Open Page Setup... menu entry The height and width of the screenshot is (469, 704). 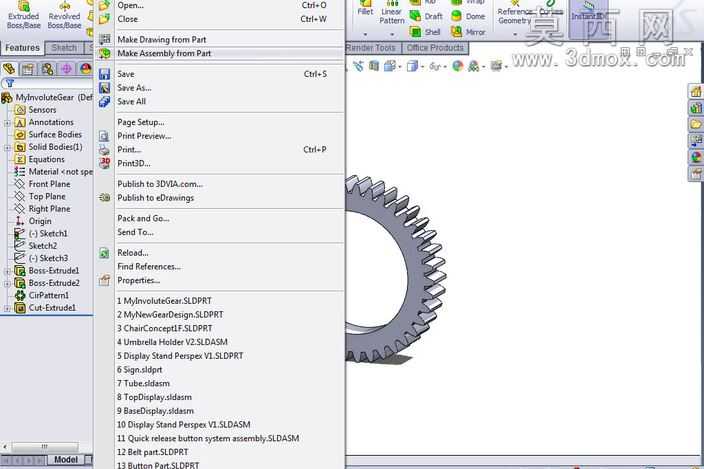(221, 122)
